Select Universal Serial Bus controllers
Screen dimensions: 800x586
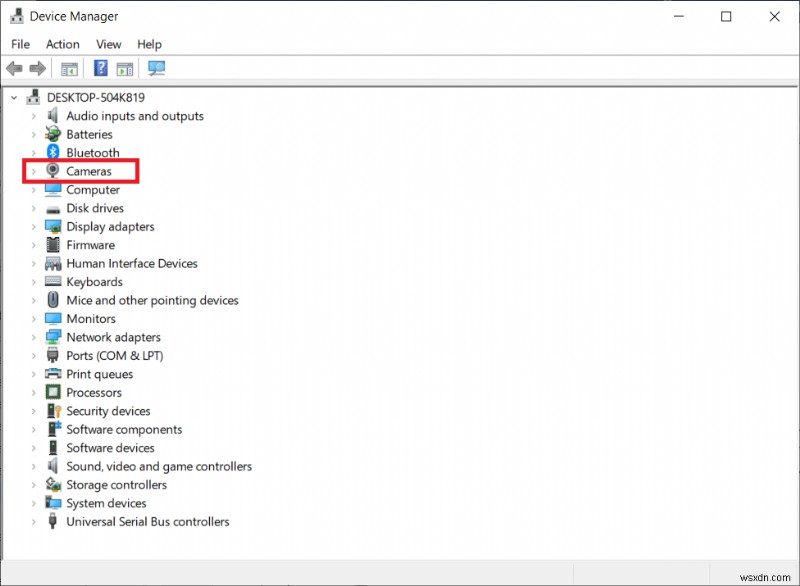tap(146, 521)
